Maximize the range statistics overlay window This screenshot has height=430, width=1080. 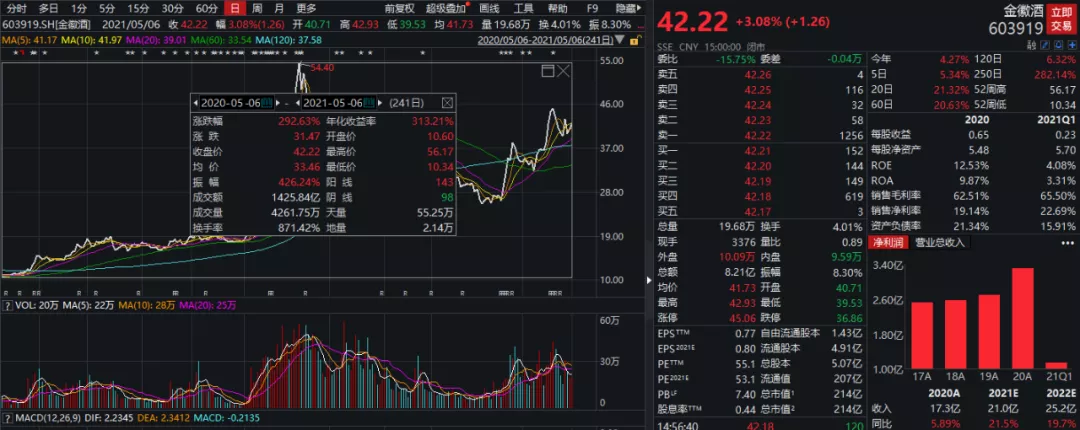click(x=548, y=70)
